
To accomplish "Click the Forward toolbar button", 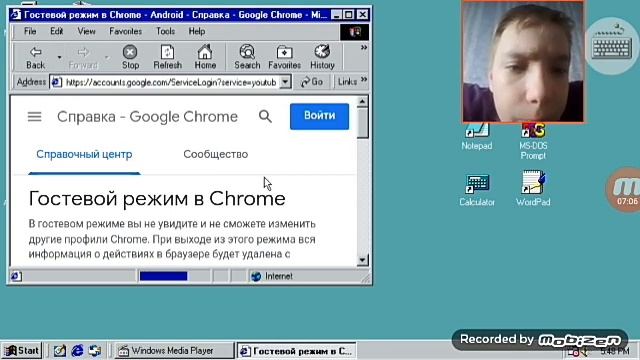I will [x=83, y=57].
